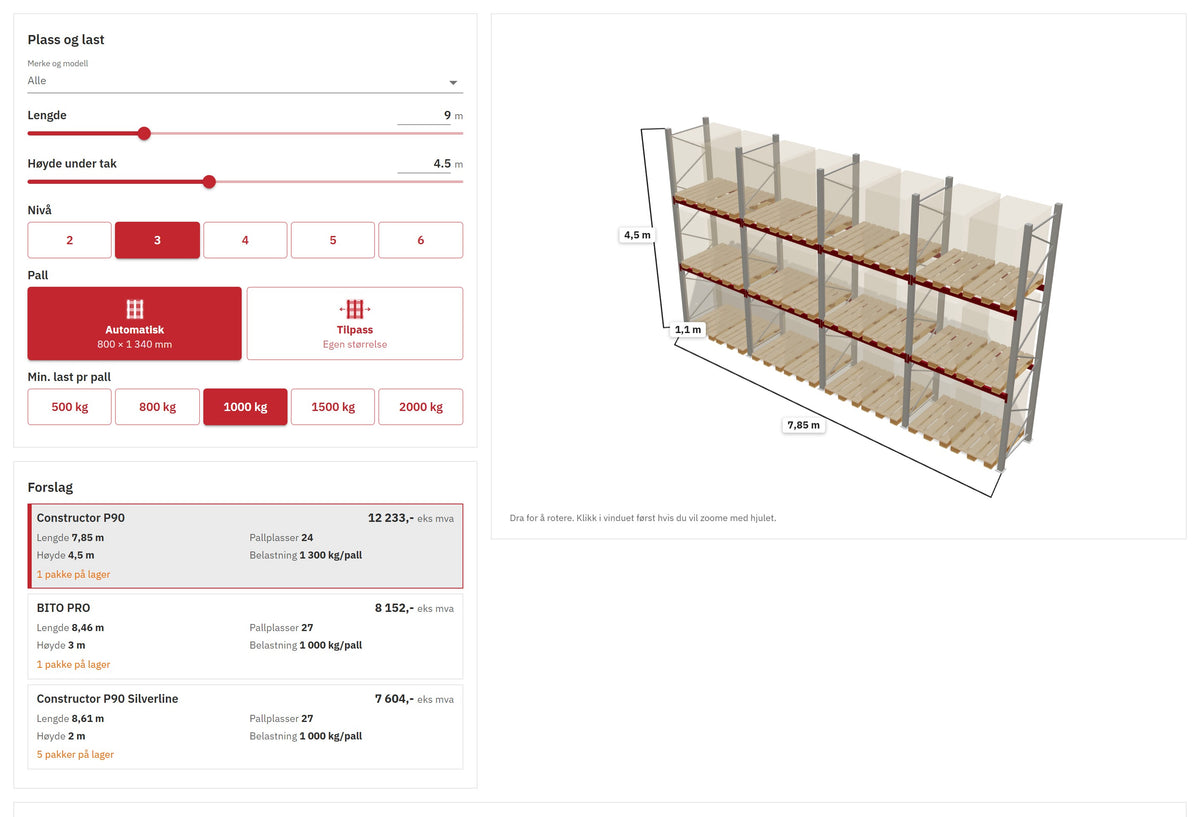
Task: Select the Constructor P90 Silverline suggestion card
Action: (245, 727)
